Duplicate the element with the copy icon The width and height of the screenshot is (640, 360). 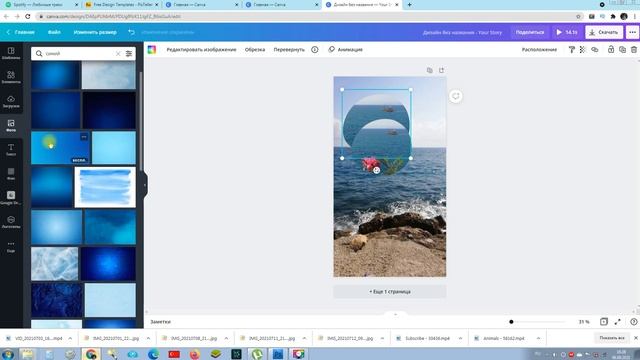[622, 49]
